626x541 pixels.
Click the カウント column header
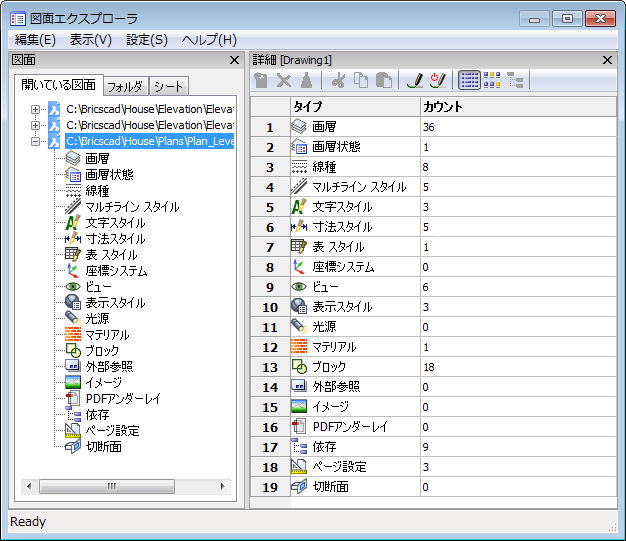519,107
